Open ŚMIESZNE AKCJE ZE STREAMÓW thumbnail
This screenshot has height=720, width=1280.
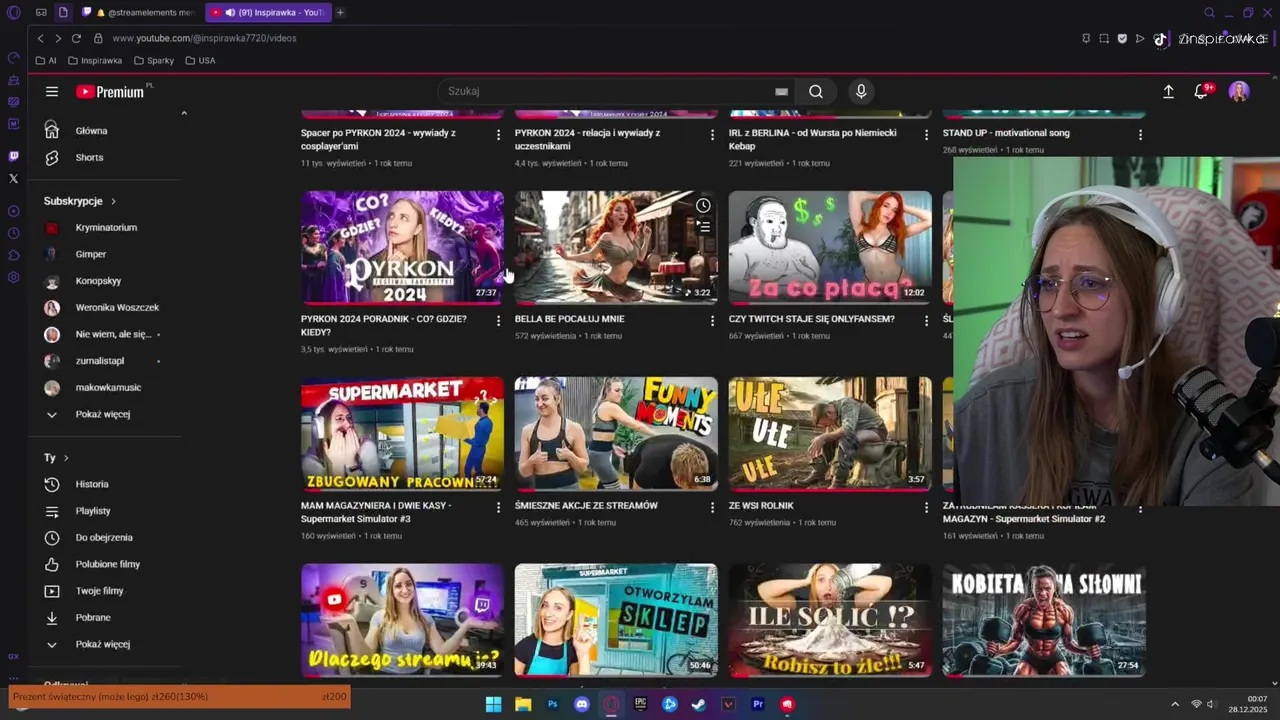tap(616, 433)
